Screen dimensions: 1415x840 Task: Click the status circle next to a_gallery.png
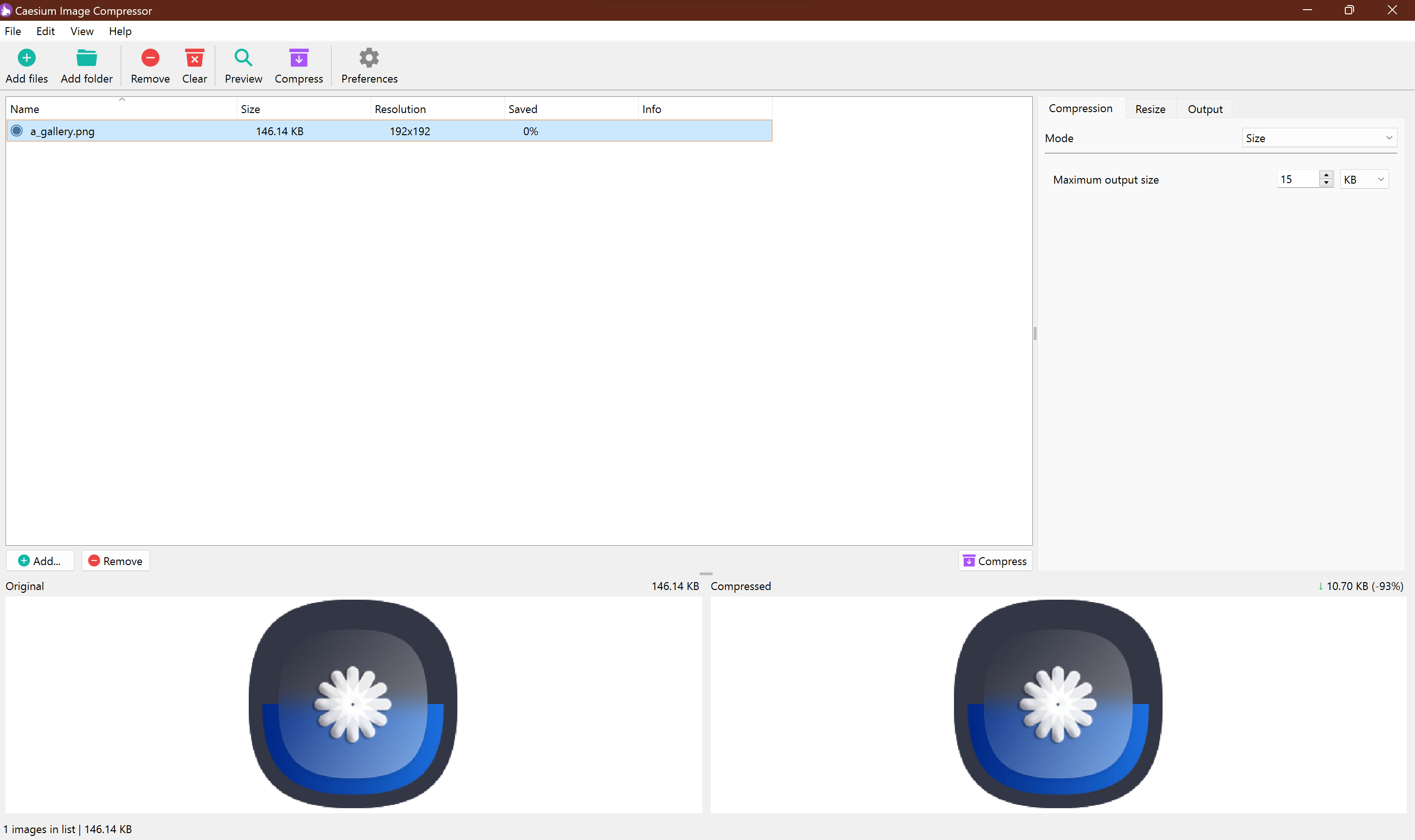pos(17,131)
